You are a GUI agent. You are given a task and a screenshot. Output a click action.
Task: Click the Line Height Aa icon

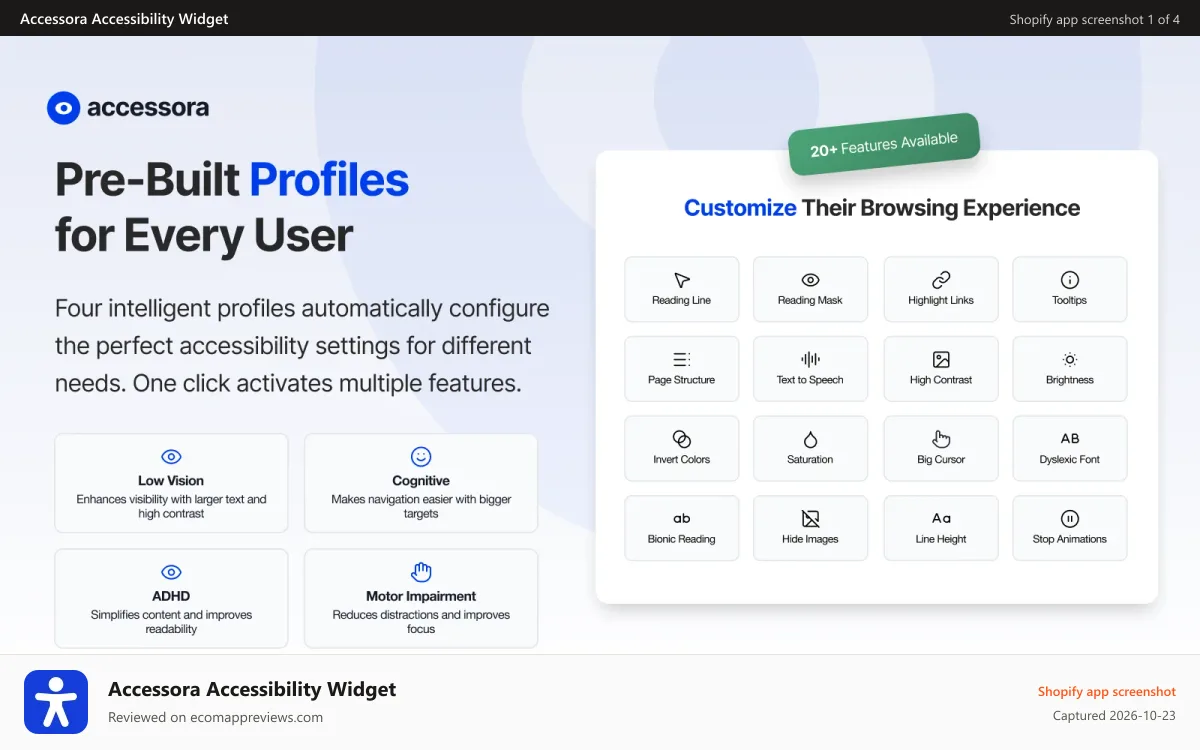[x=941, y=519]
